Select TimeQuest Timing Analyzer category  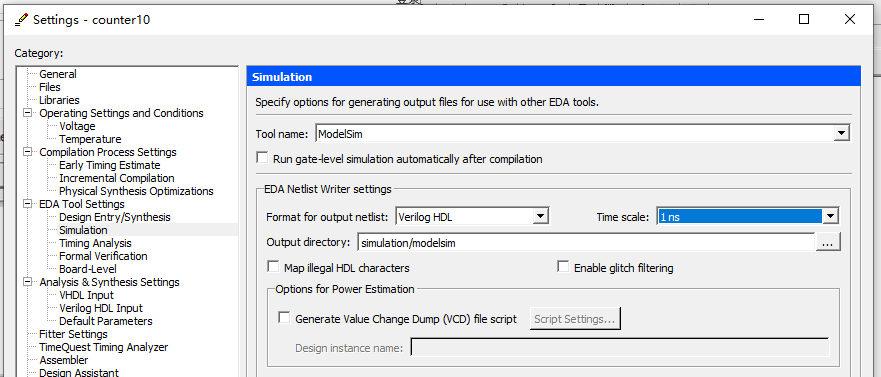103,347
